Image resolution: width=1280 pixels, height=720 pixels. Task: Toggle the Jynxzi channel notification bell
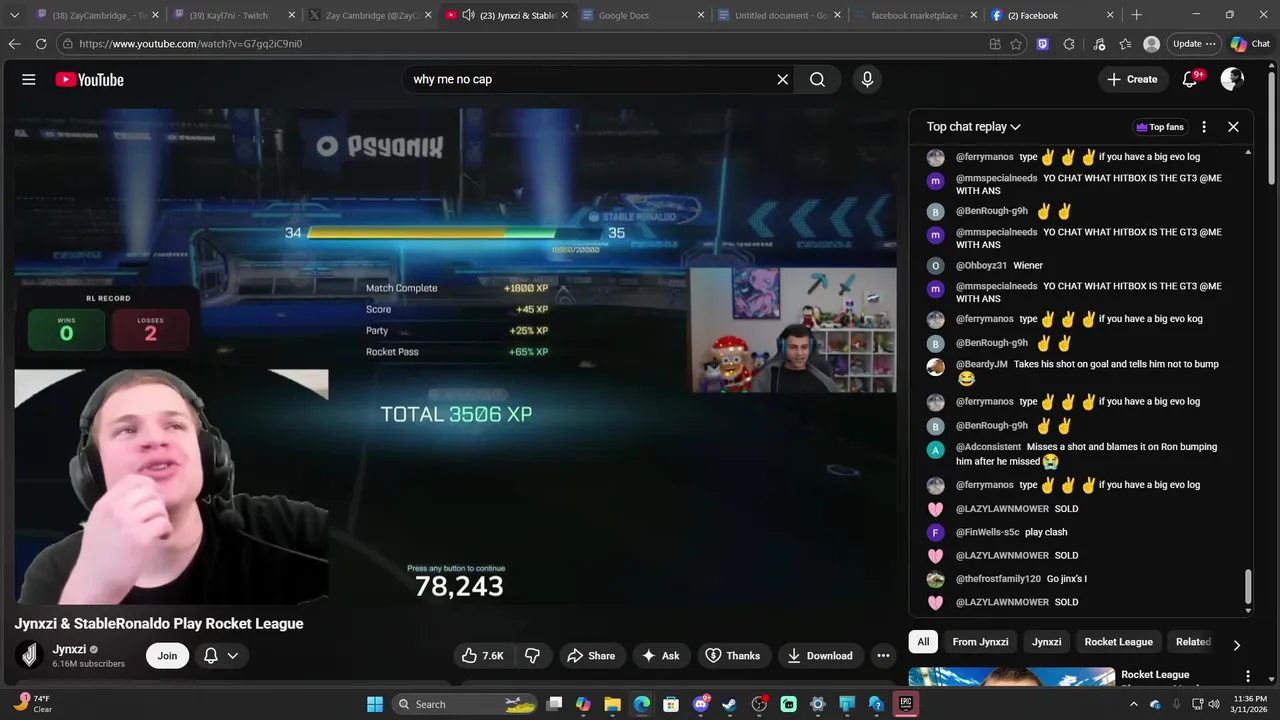pyautogui.click(x=211, y=656)
